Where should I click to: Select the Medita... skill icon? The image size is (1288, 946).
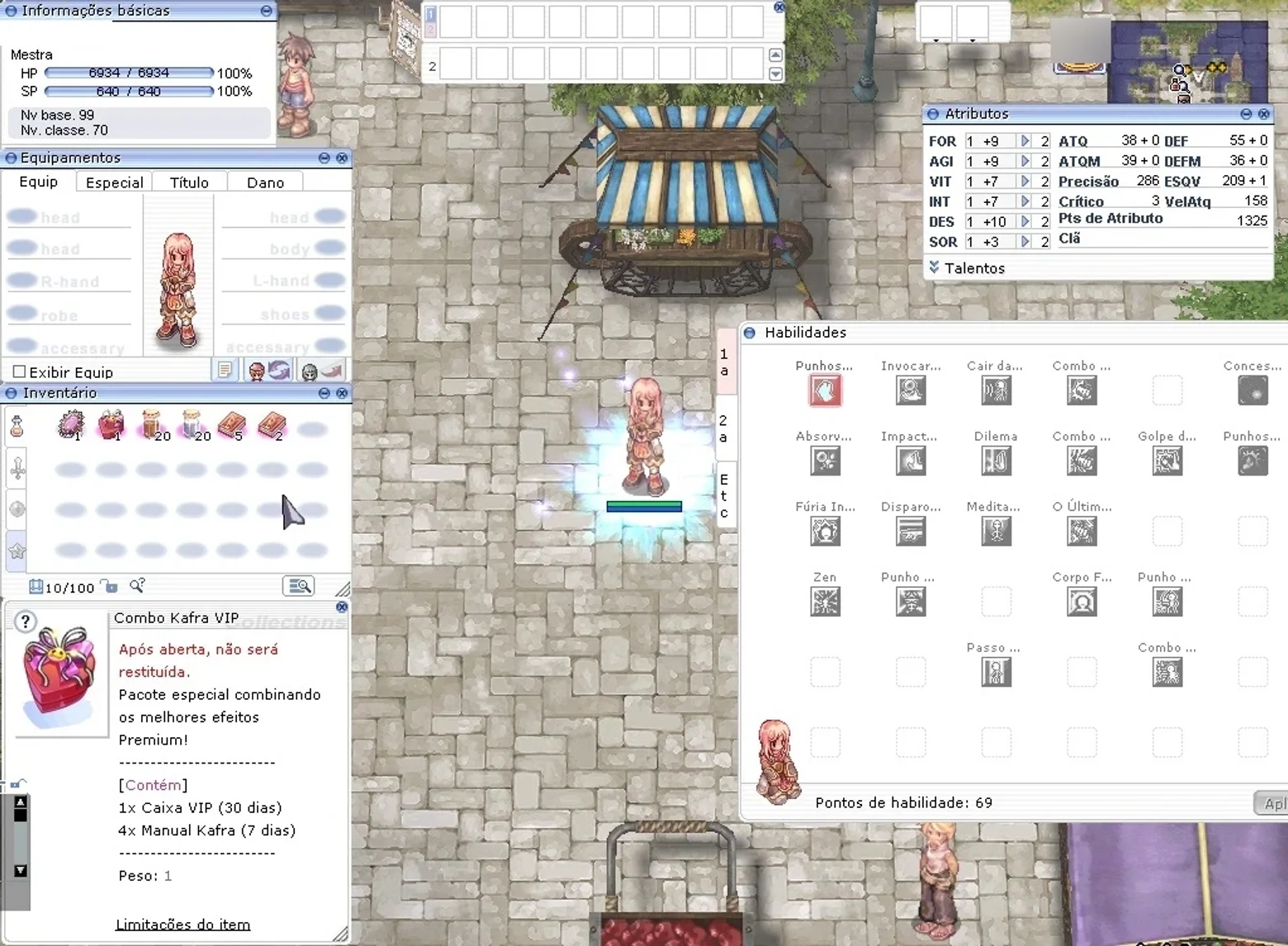click(997, 532)
